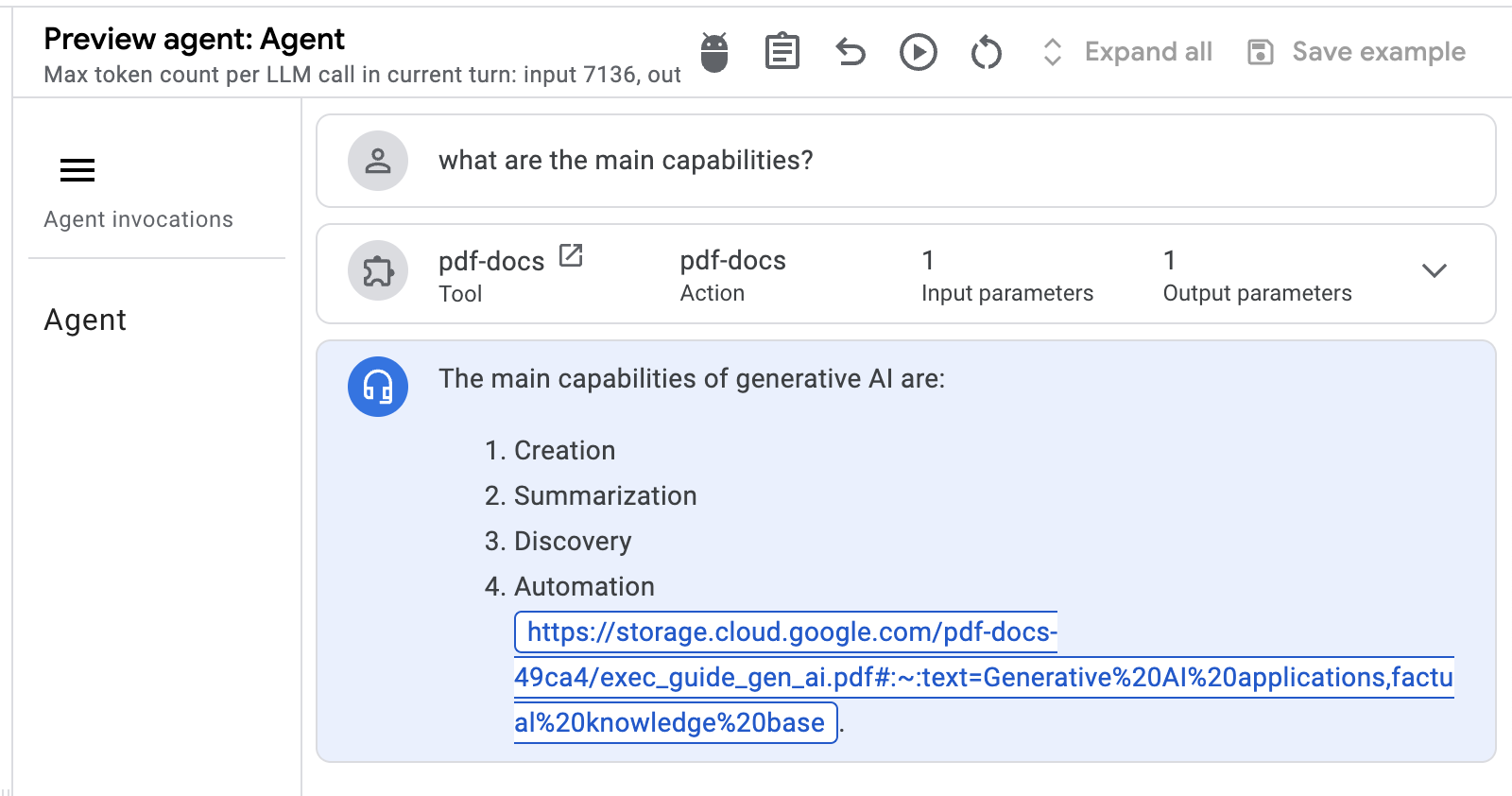Open the storage.cloud.google.com pdf link
The width and height of the screenshot is (1512, 796).
pos(984,678)
